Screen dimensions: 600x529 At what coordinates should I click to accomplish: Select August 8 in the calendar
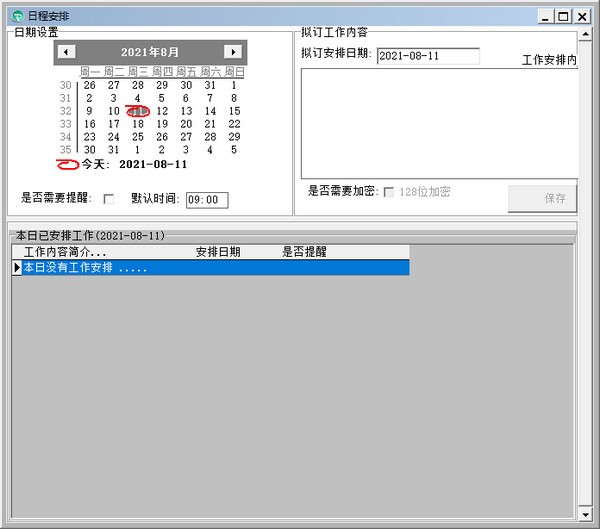point(234,98)
